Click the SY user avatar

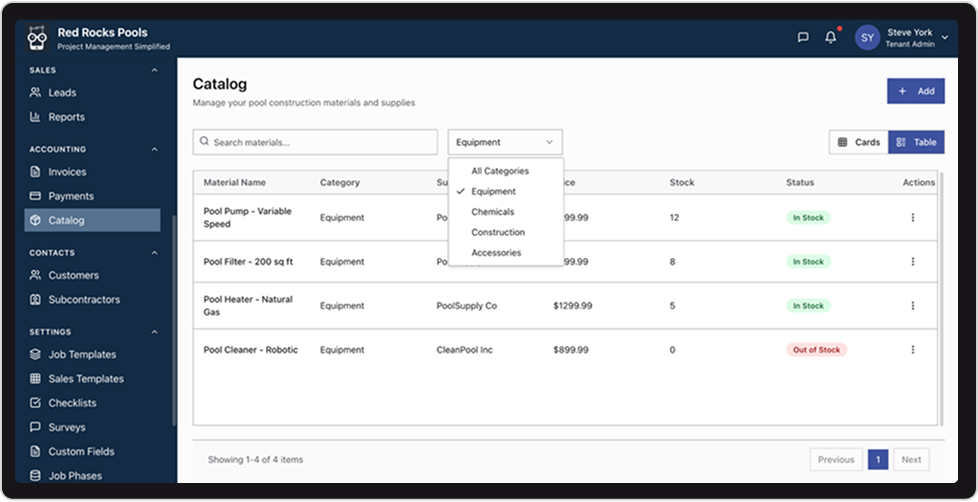(867, 38)
